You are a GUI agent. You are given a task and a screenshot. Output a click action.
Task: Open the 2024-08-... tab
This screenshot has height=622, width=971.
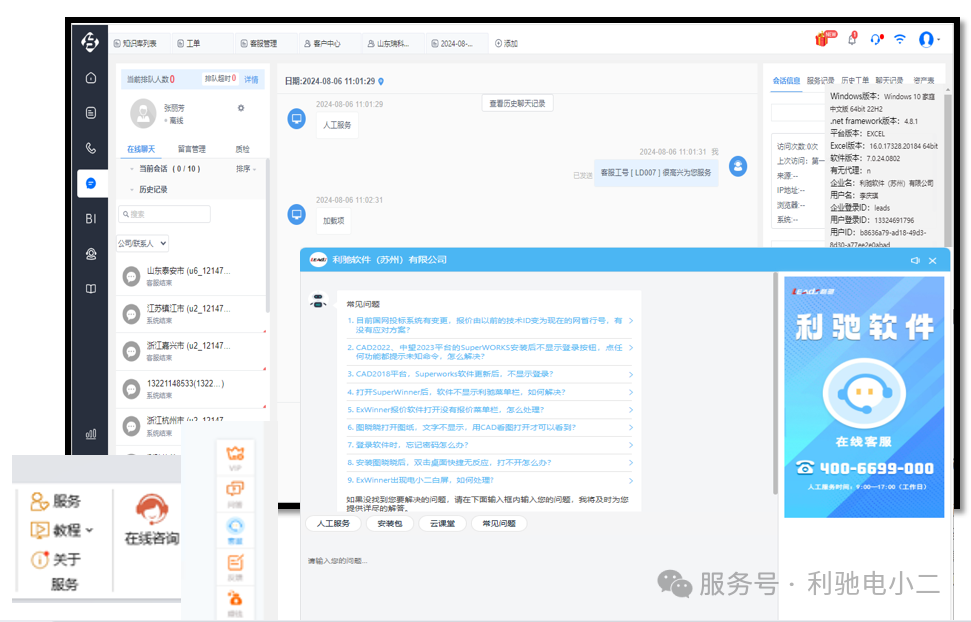tap(453, 43)
